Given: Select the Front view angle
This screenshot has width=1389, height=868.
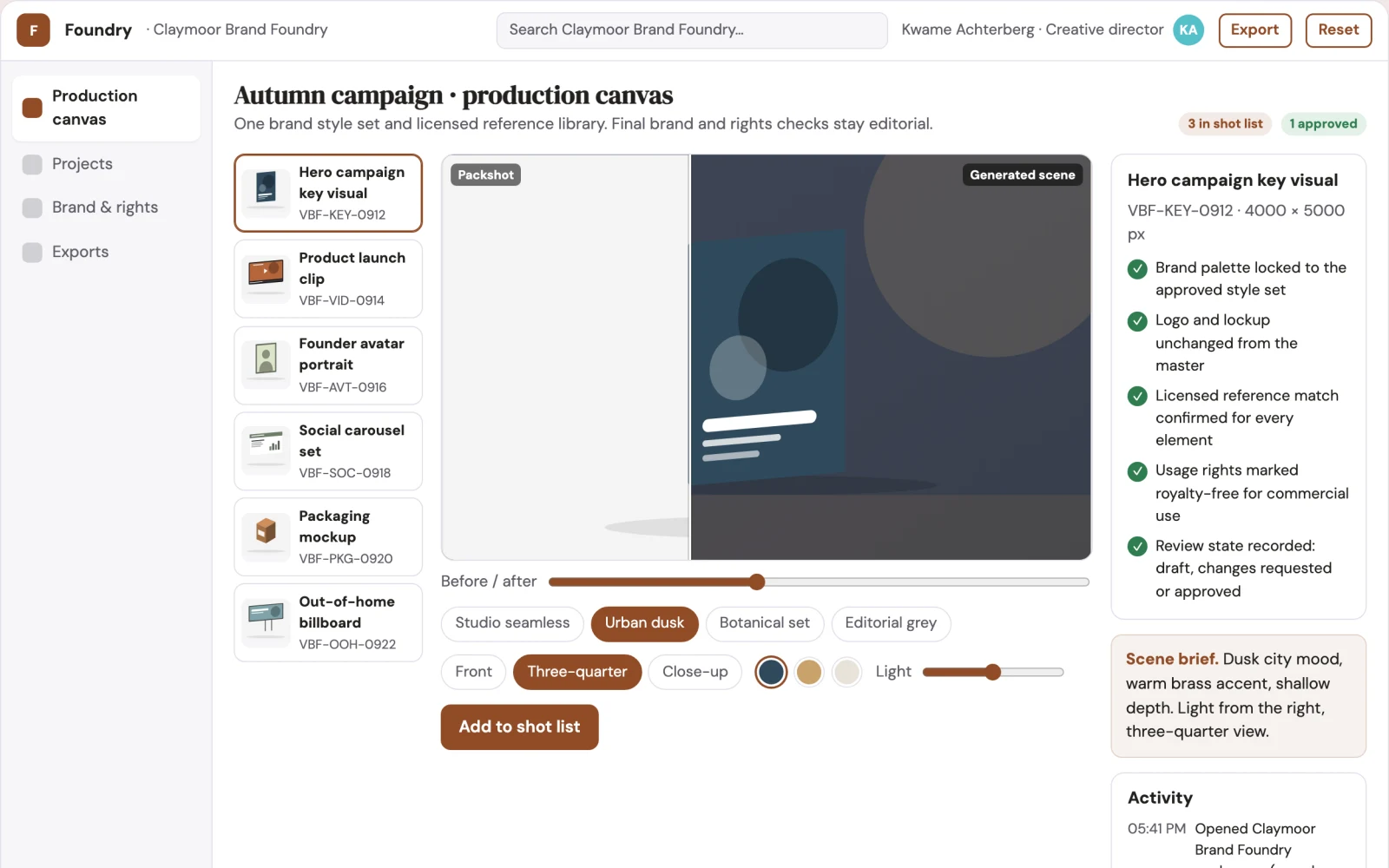Looking at the screenshot, I should (473, 672).
